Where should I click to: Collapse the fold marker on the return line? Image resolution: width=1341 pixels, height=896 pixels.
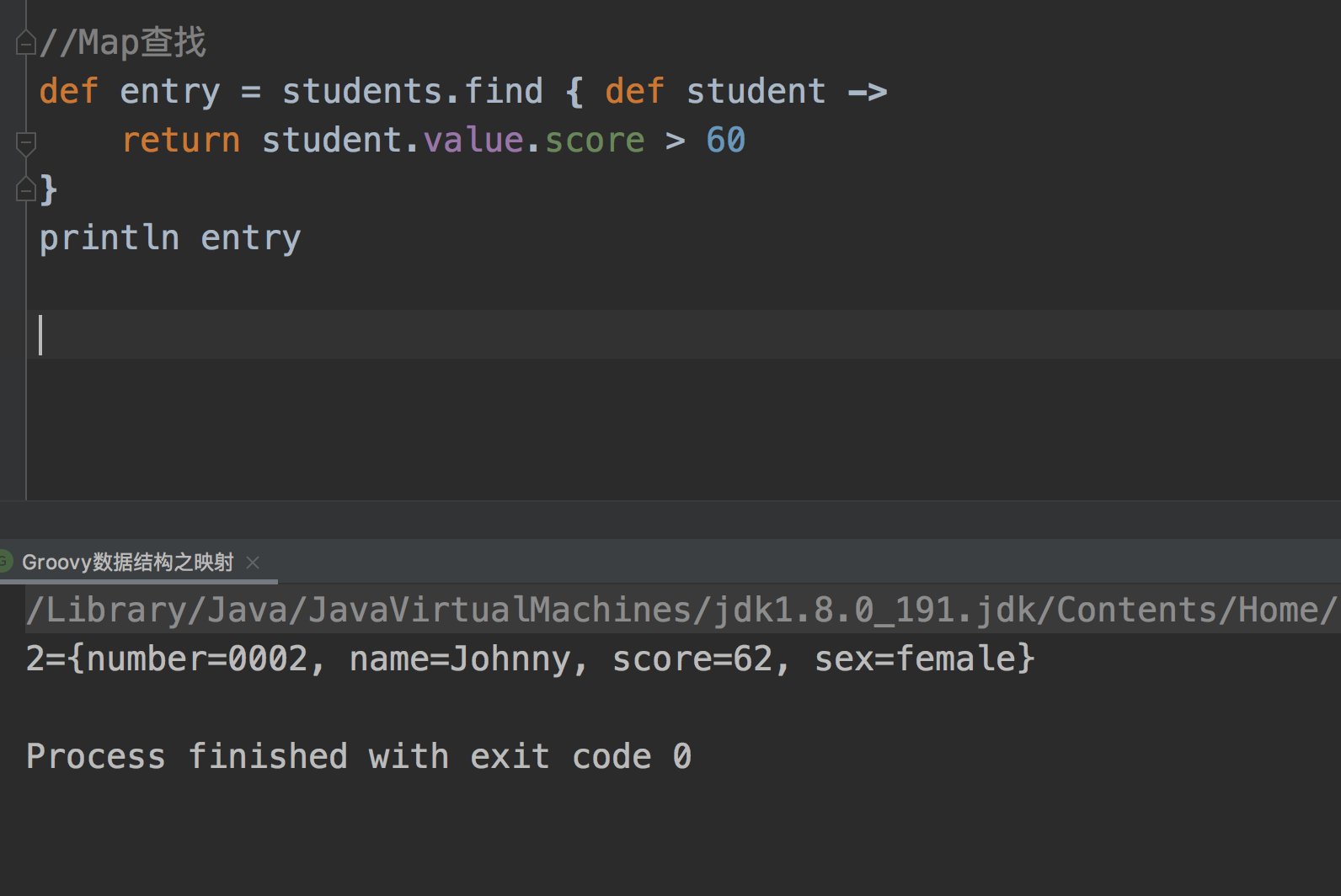[26, 143]
